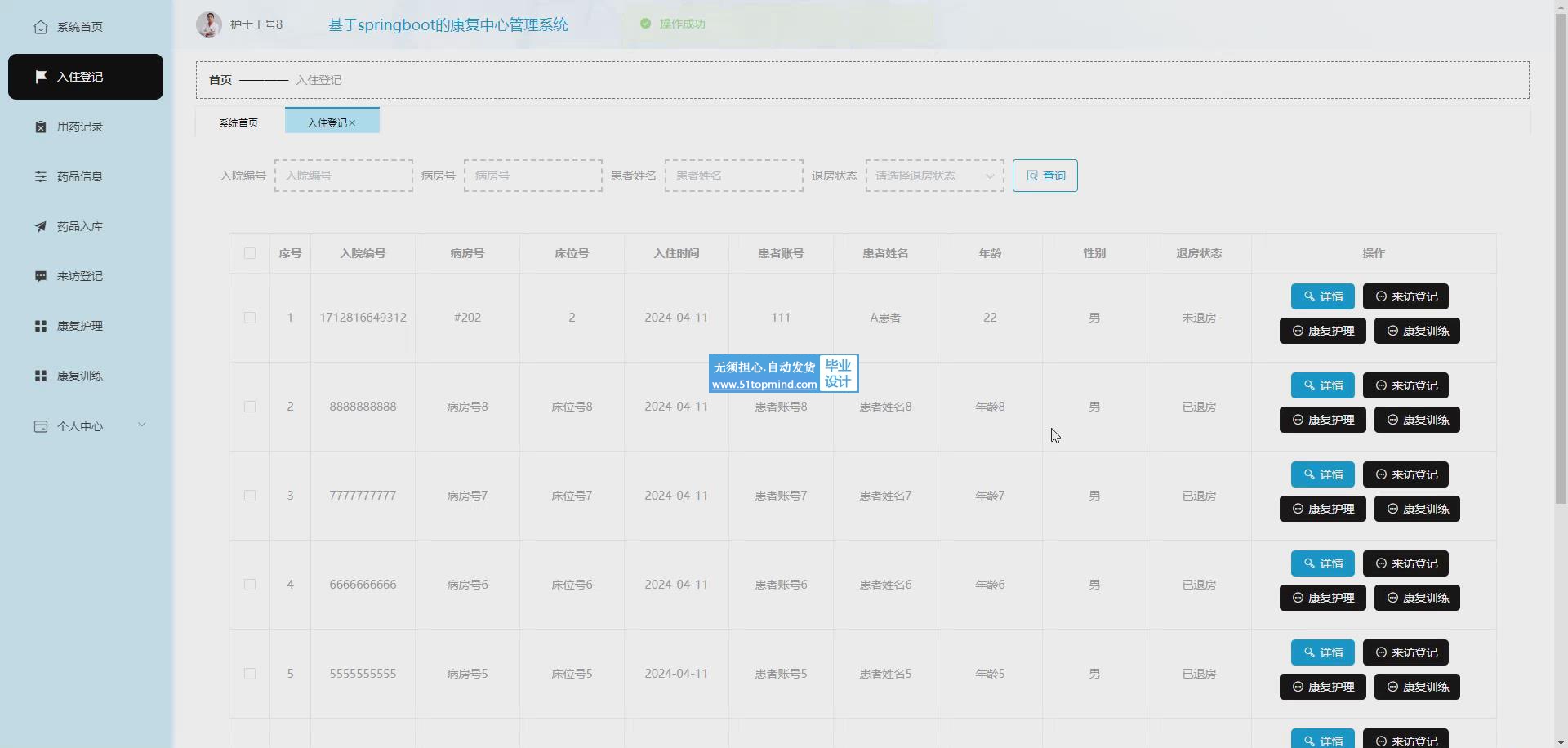Switch to the 系统首页 tab

click(238, 122)
